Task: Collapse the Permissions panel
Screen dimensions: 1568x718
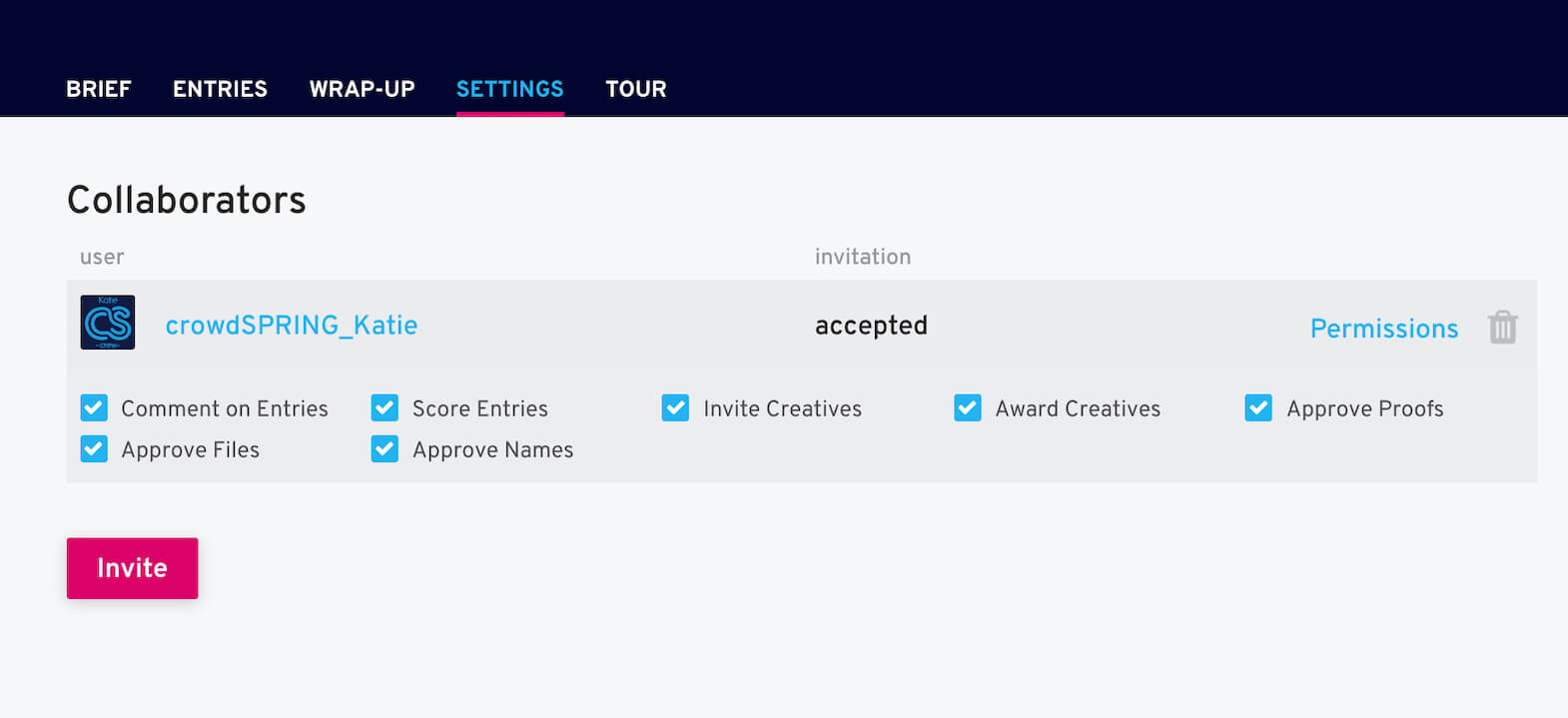Action: click(1384, 328)
